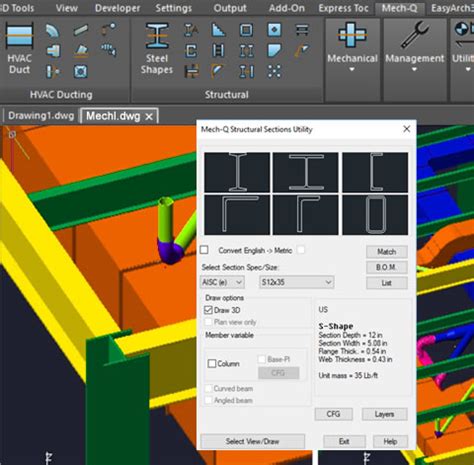The image size is (474, 465).
Task: Click the Layers button
Action: coord(385,414)
